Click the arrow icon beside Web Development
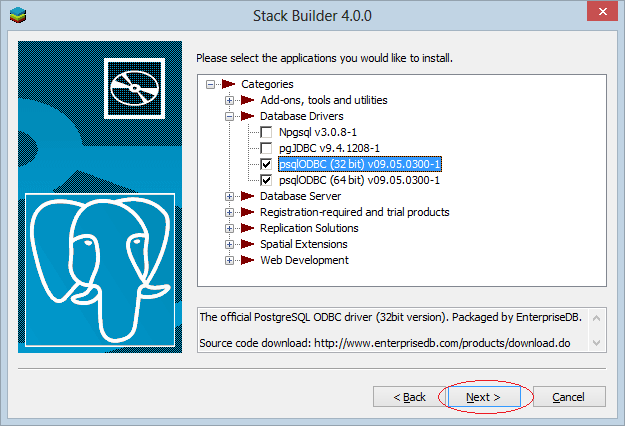 click(x=248, y=260)
